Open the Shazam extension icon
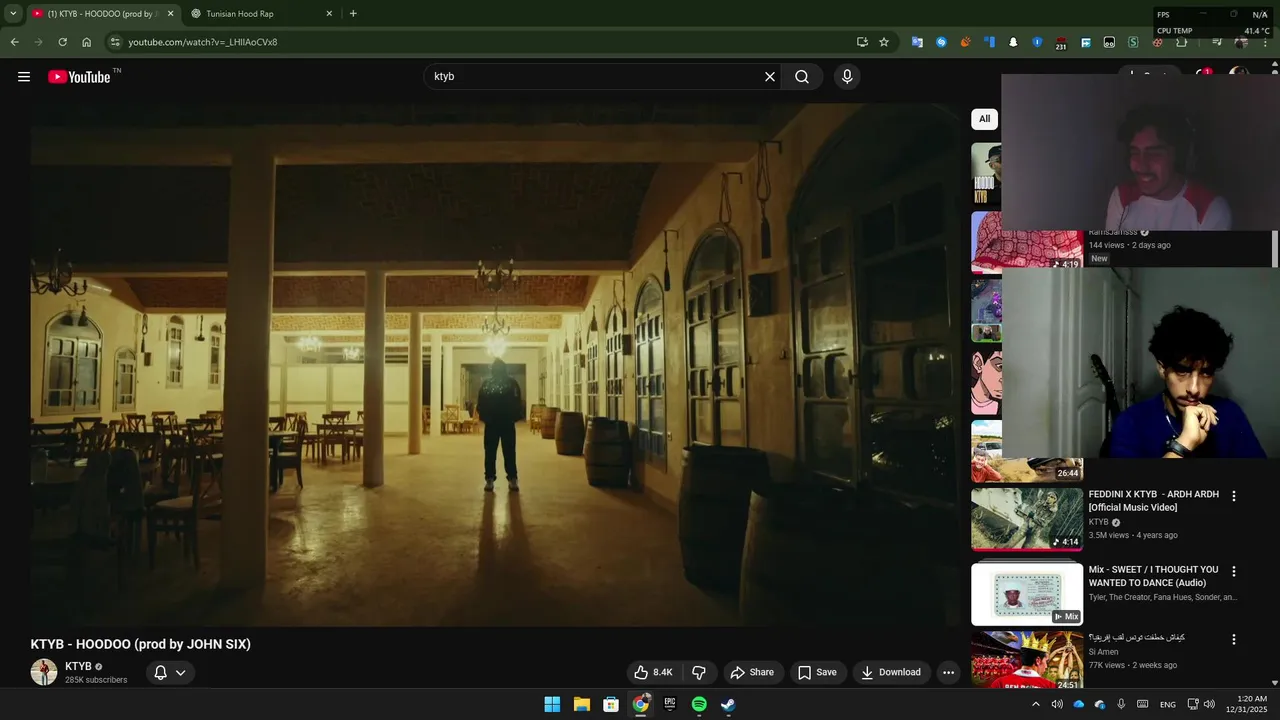The width and height of the screenshot is (1280, 720). (941, 42)
